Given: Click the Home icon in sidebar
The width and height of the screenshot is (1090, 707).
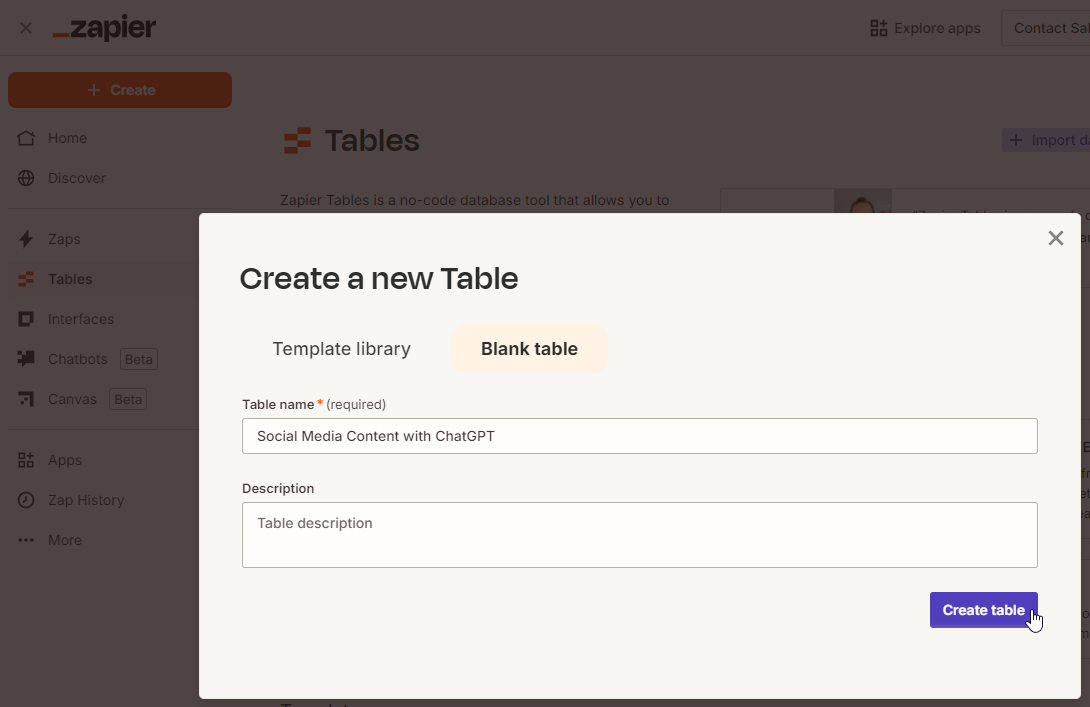Looking at the screenshot, I should tap(27, 138).
